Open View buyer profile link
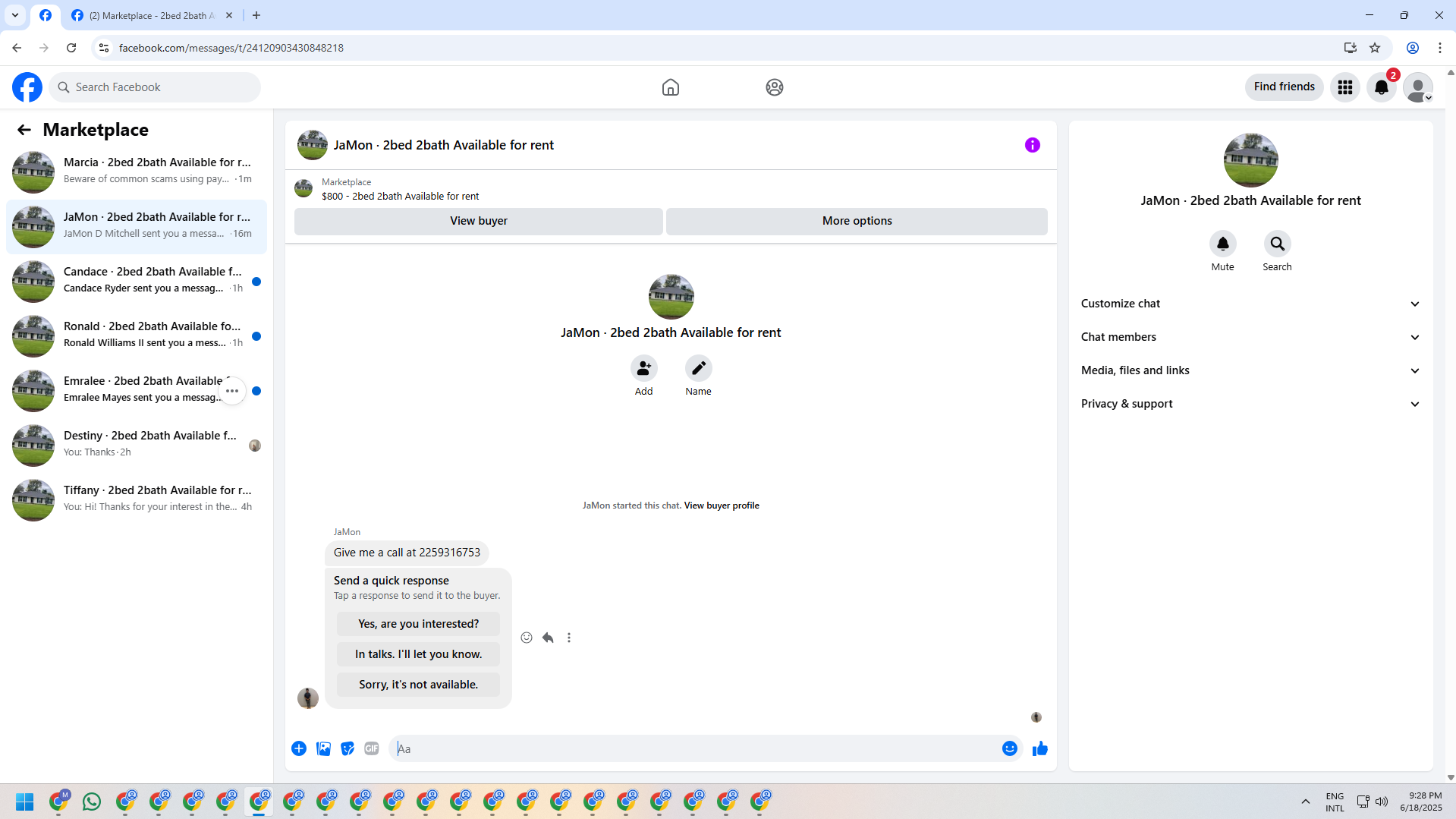 pos(722,506)
